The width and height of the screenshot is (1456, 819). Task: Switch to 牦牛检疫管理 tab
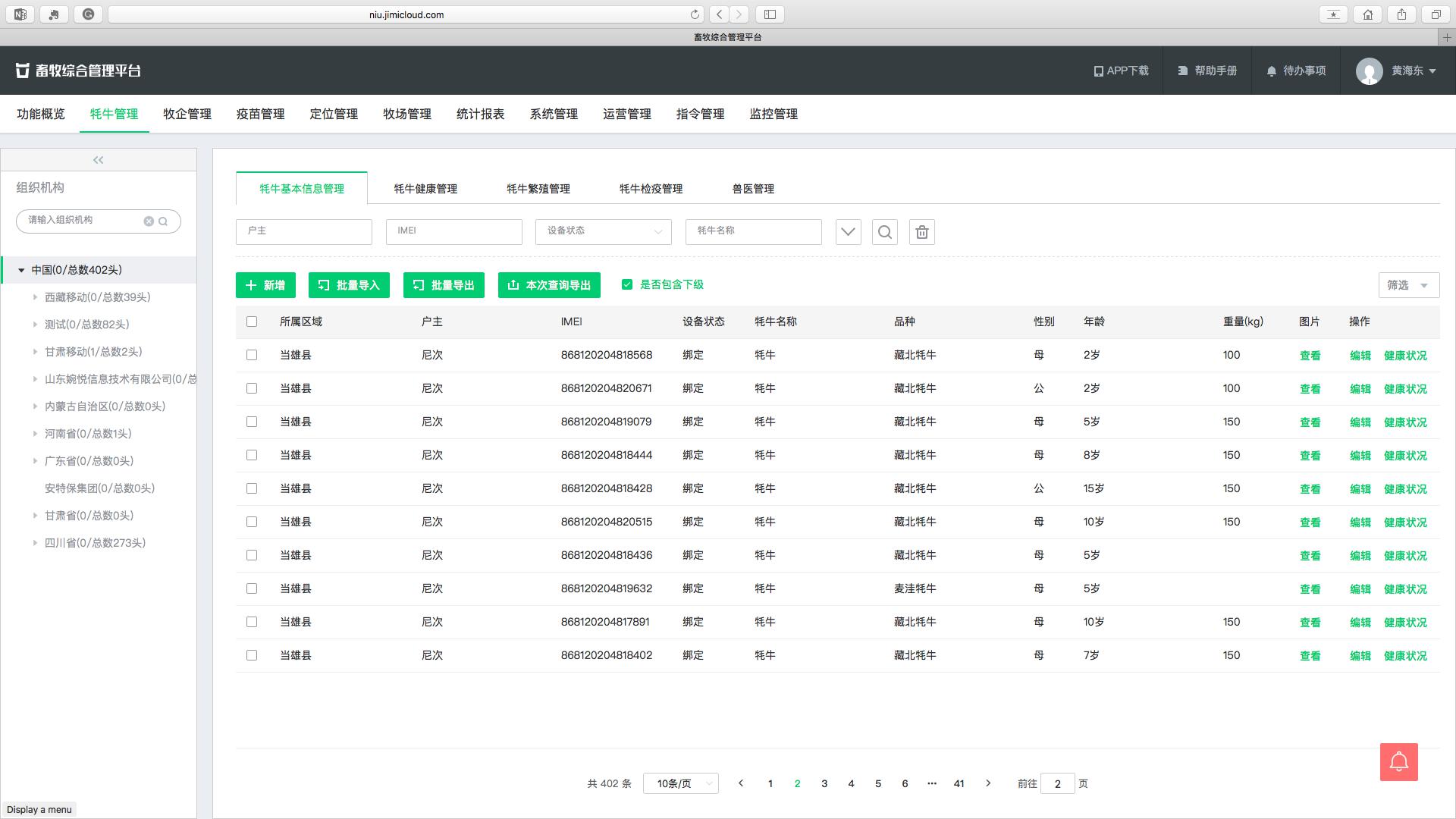click(x=651, y=189)
